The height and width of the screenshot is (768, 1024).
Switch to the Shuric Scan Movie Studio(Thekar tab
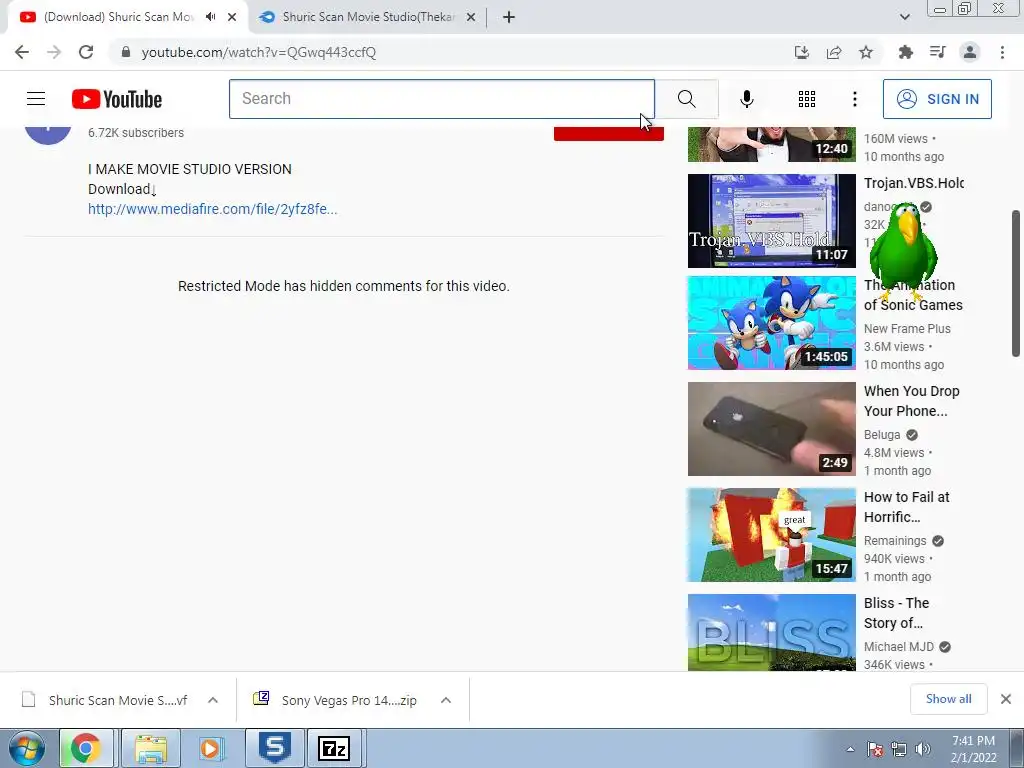coord(369,17)
